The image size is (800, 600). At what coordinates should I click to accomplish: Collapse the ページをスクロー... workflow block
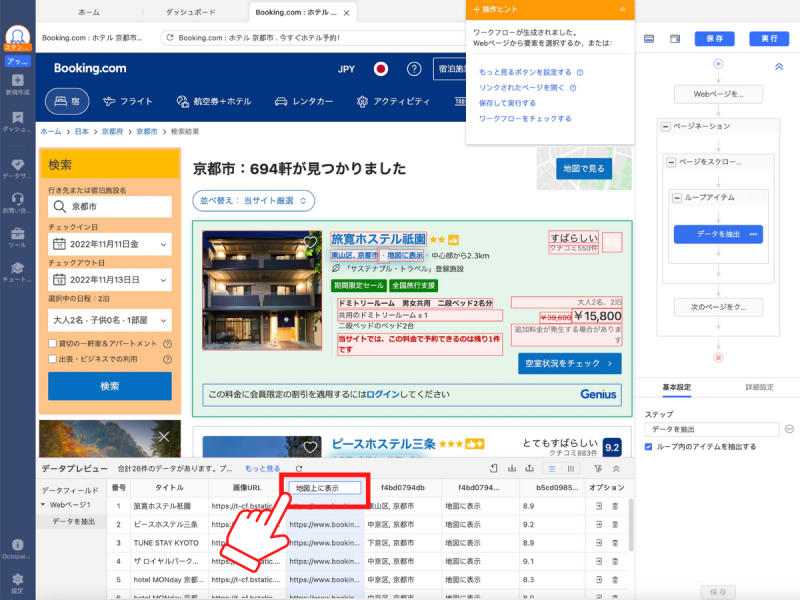[671, 162]
